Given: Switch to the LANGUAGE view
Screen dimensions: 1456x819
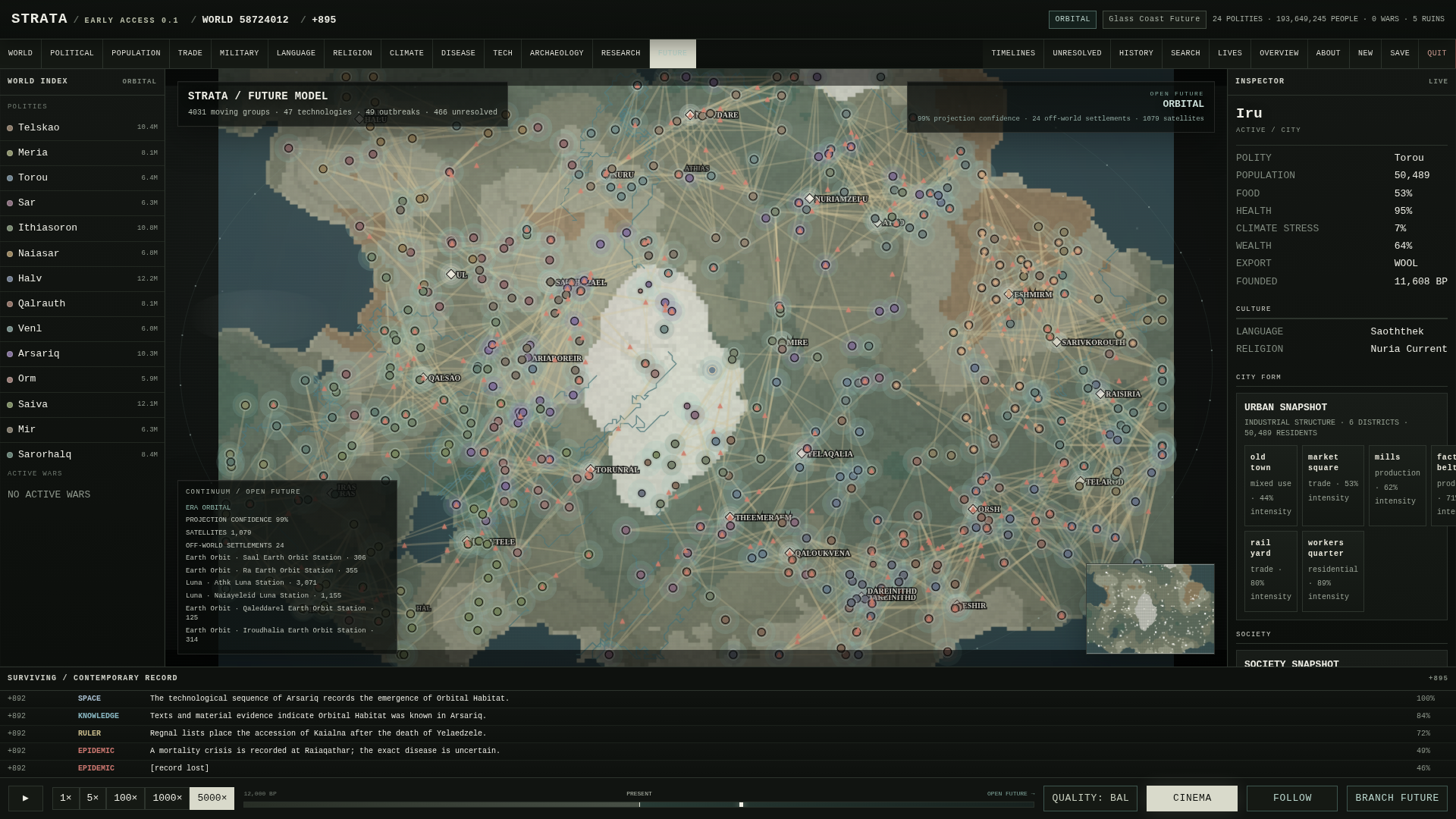Looking at the screenshot, I should tap(296, 54).
